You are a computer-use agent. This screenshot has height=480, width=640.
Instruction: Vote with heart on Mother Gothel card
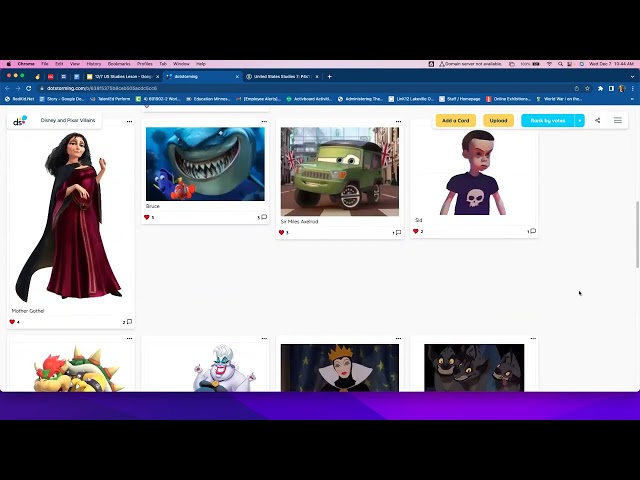pyautogui.click(x=12, y=322)
